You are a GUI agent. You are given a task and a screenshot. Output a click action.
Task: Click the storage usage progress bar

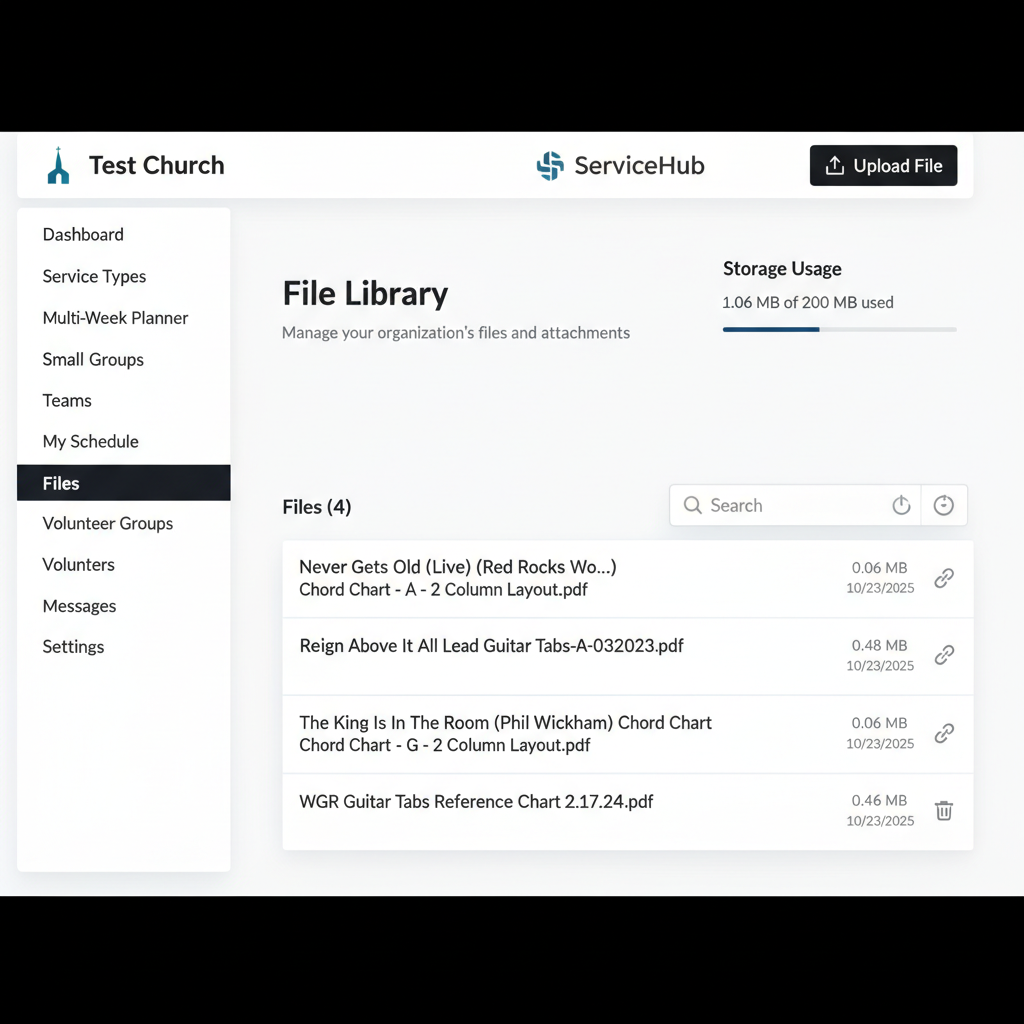pyautogui.click(x=839, y=329)
